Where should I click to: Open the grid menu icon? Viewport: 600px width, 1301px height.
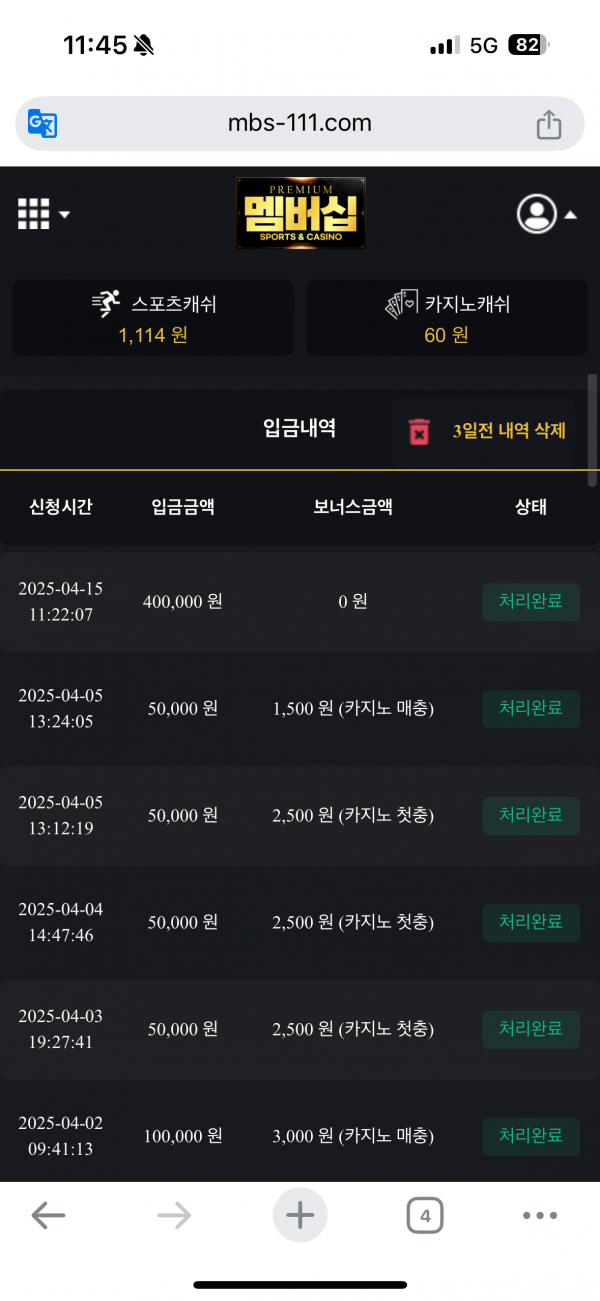point(34,213)
